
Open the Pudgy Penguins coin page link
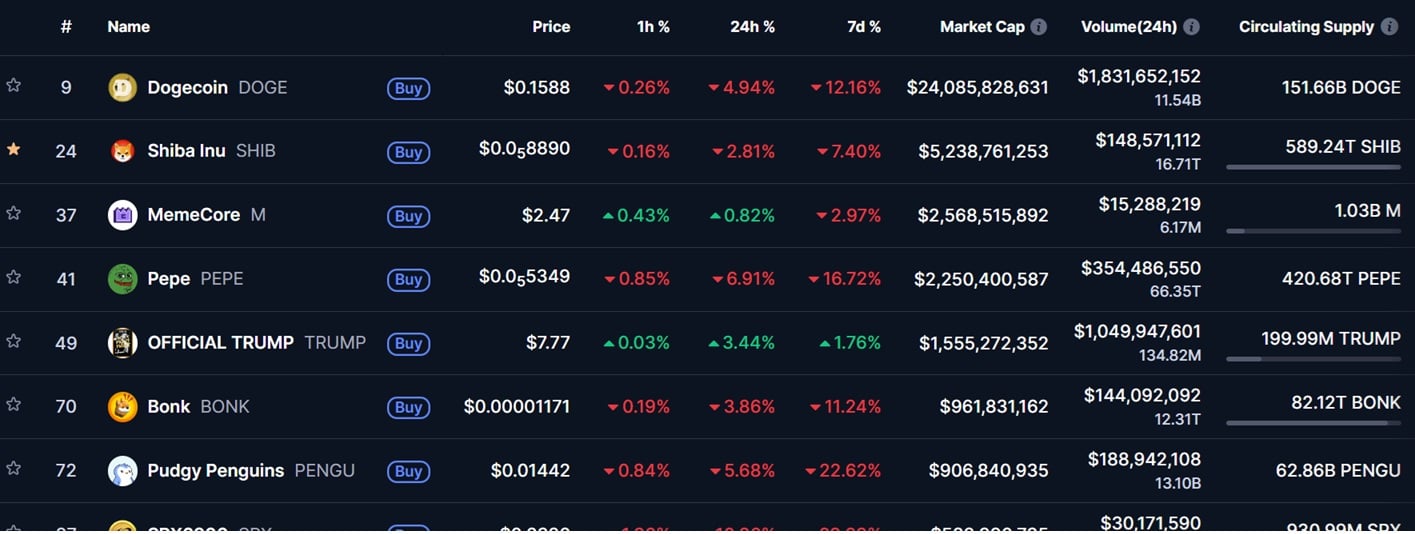coord(216,471)
